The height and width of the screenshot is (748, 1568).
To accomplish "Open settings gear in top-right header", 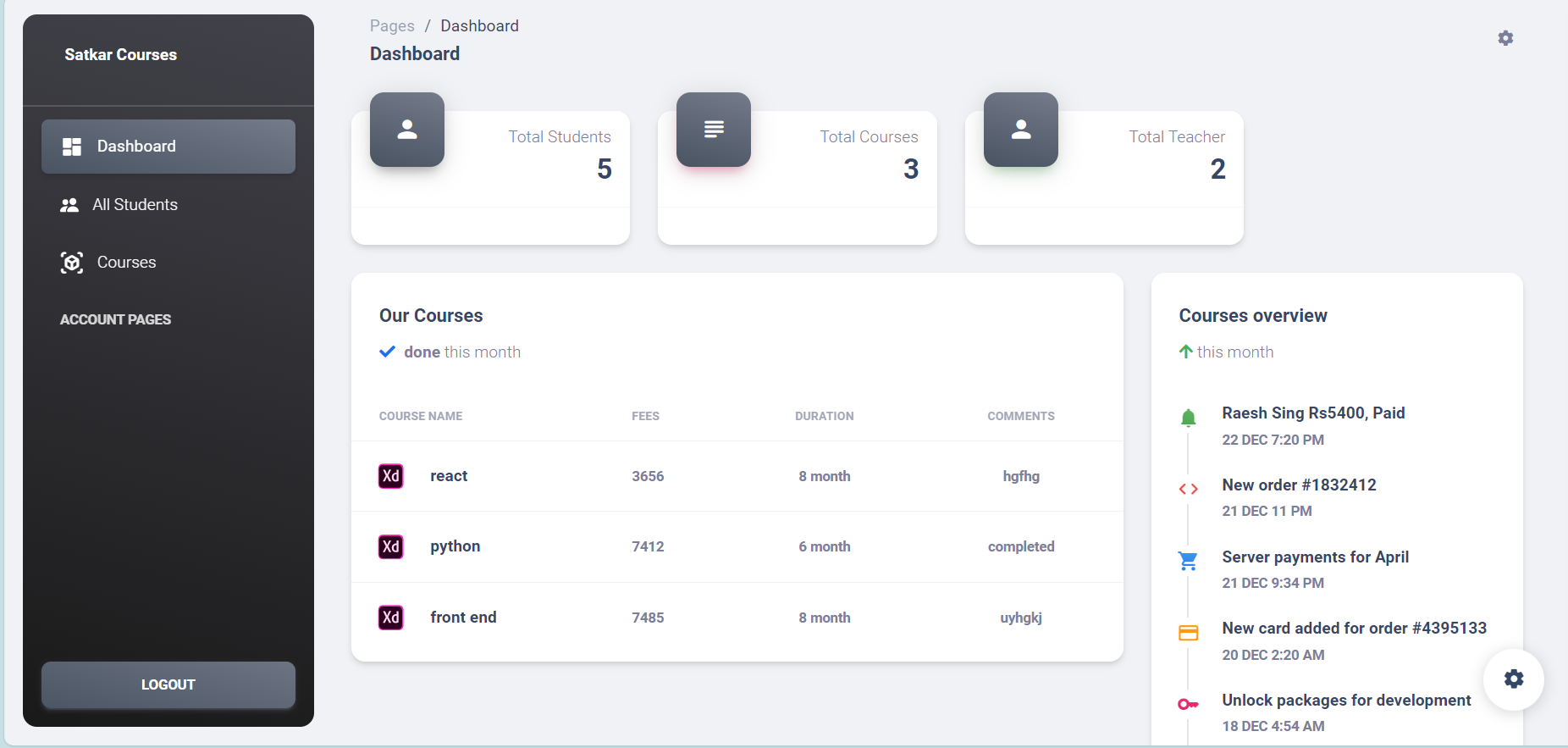I will tap(1505, 38).
